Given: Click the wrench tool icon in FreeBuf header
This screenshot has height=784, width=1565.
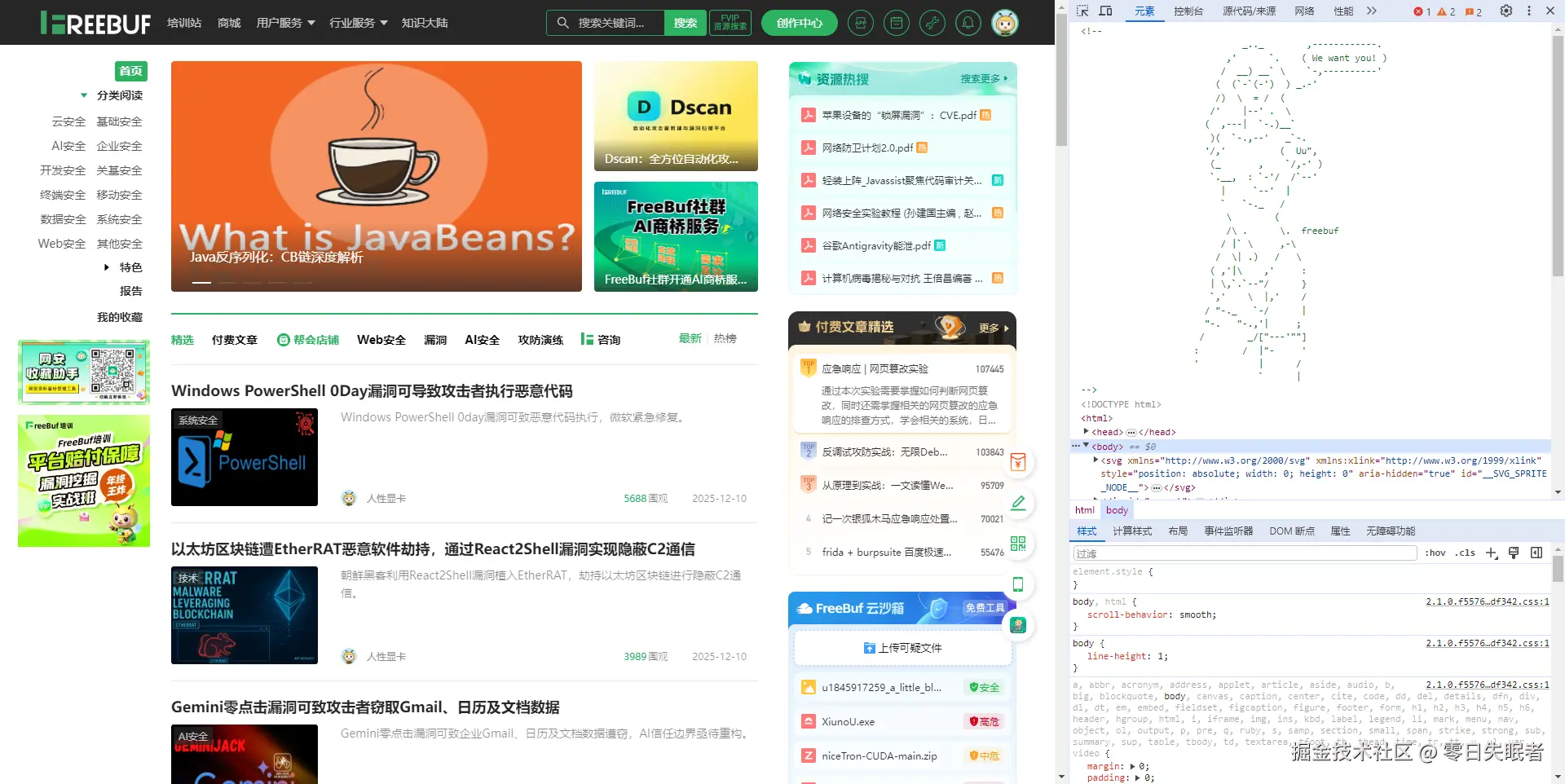Looking at the screenshot, I should [932, 23].
